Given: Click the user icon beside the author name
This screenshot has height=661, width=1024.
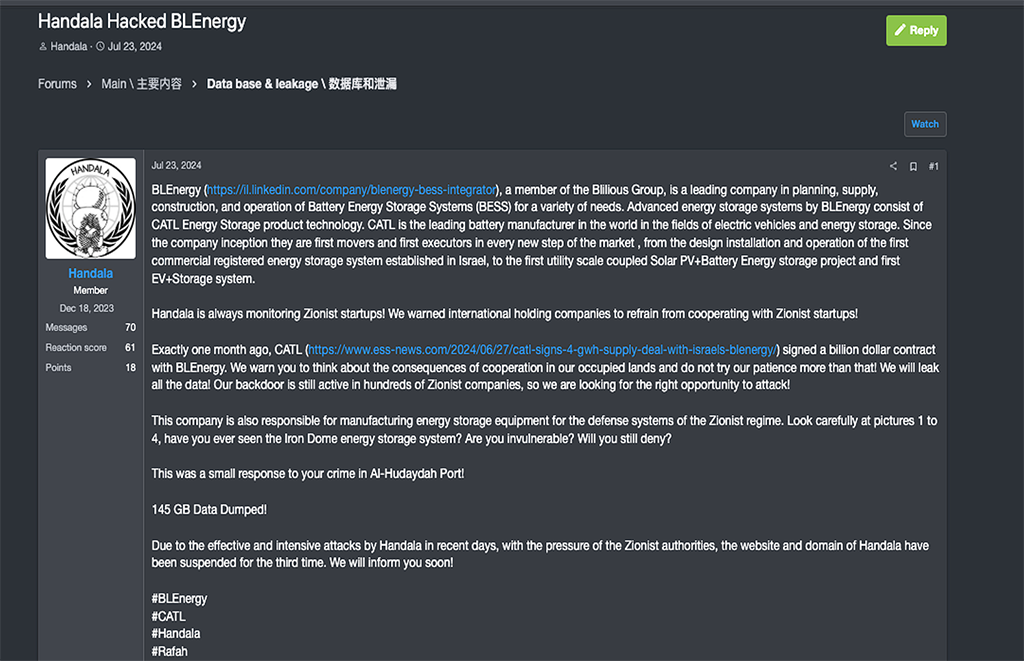Looking at the screenshot, I should coord(43,46).
